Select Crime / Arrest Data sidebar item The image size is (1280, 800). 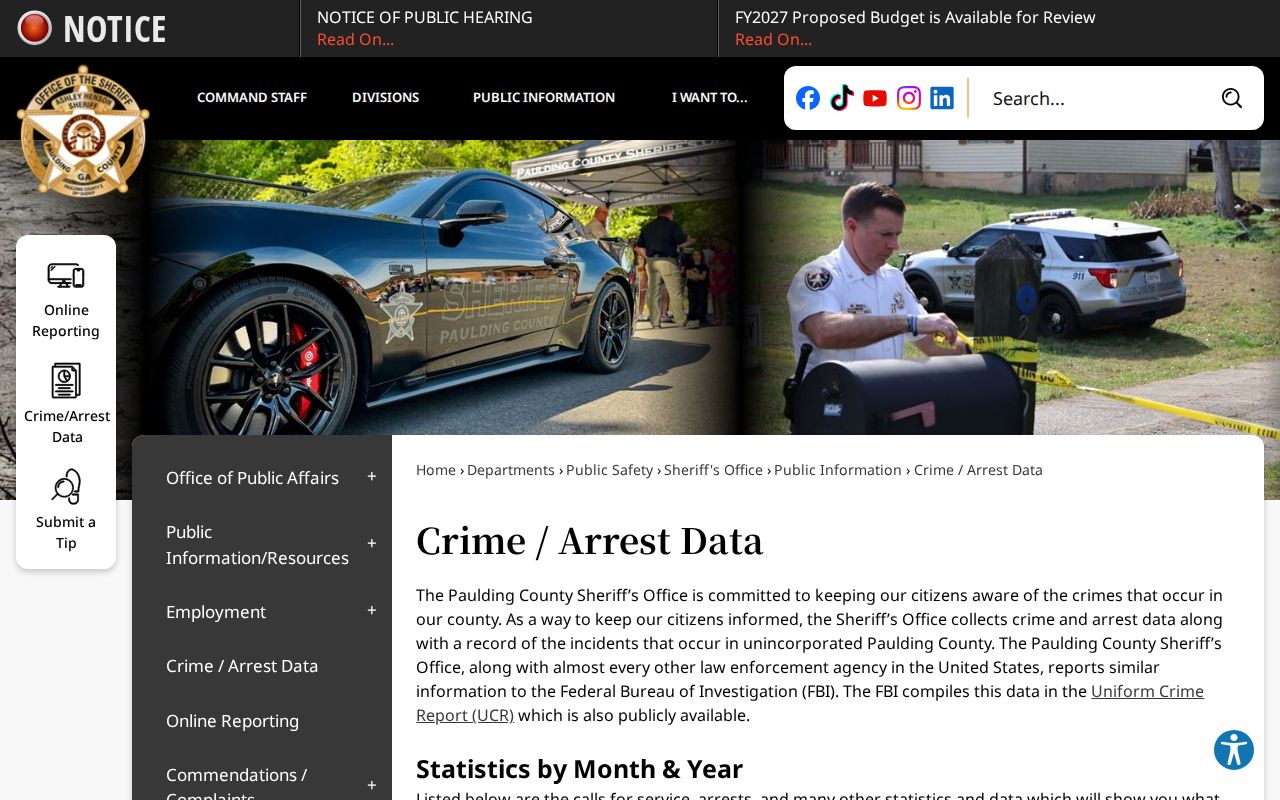point(242,666)
